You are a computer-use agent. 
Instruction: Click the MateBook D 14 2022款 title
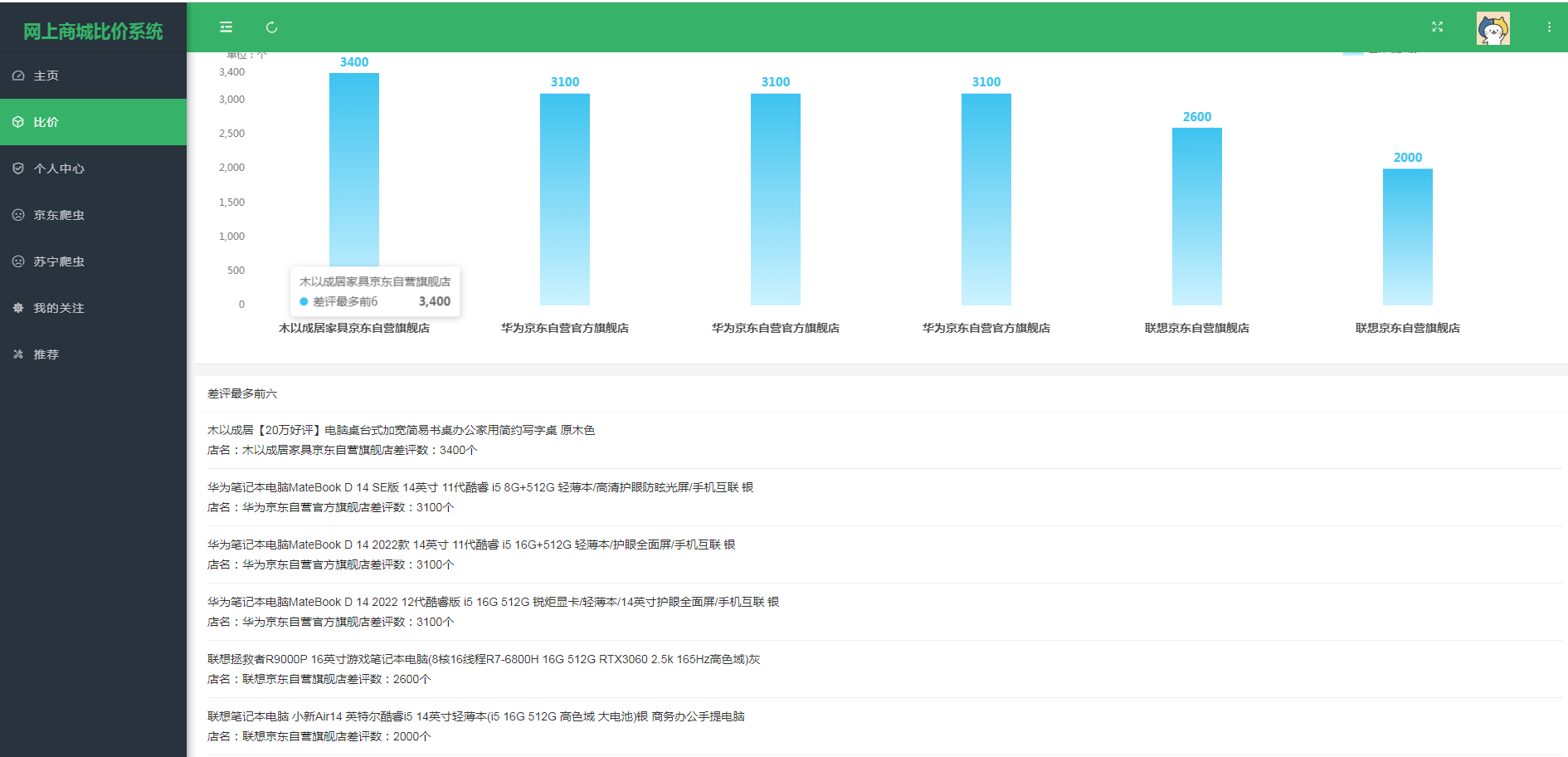tap(471, 545)
